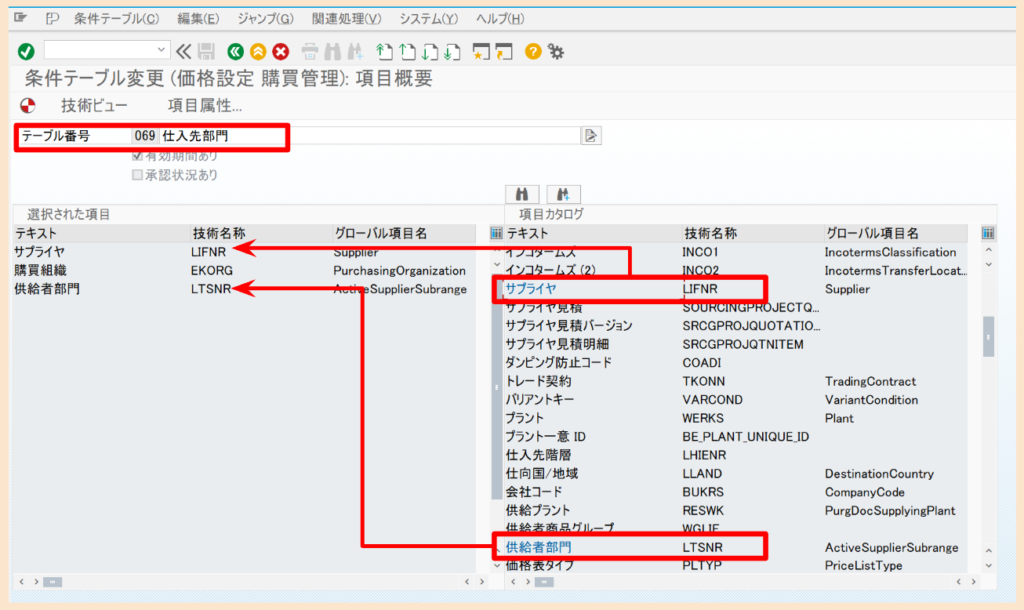Click 選択された項目 horizontal scrollbar thumb

(x=52, y=581)
